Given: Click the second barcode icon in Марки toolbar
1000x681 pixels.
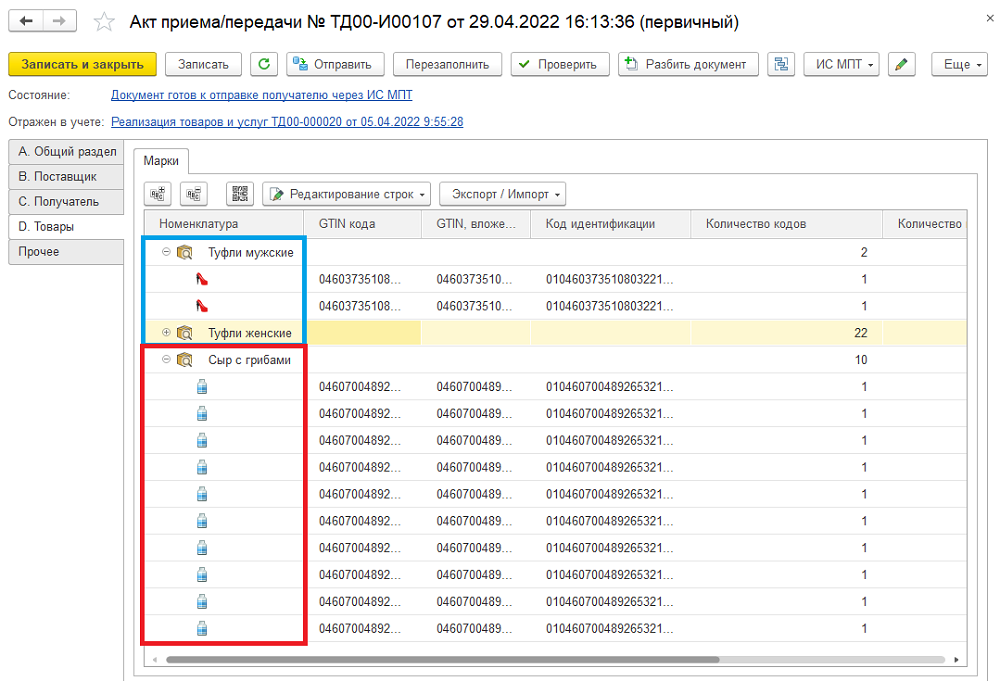Looking at the screenshot, I should (194, 194).
